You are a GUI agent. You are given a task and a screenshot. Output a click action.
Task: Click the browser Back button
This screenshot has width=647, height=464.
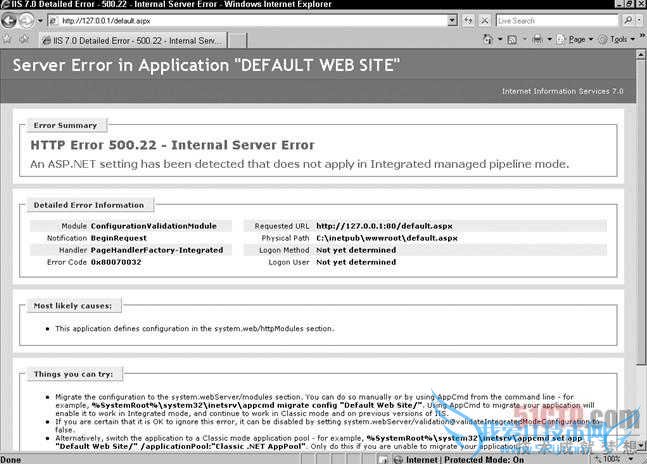coord(12,20)
